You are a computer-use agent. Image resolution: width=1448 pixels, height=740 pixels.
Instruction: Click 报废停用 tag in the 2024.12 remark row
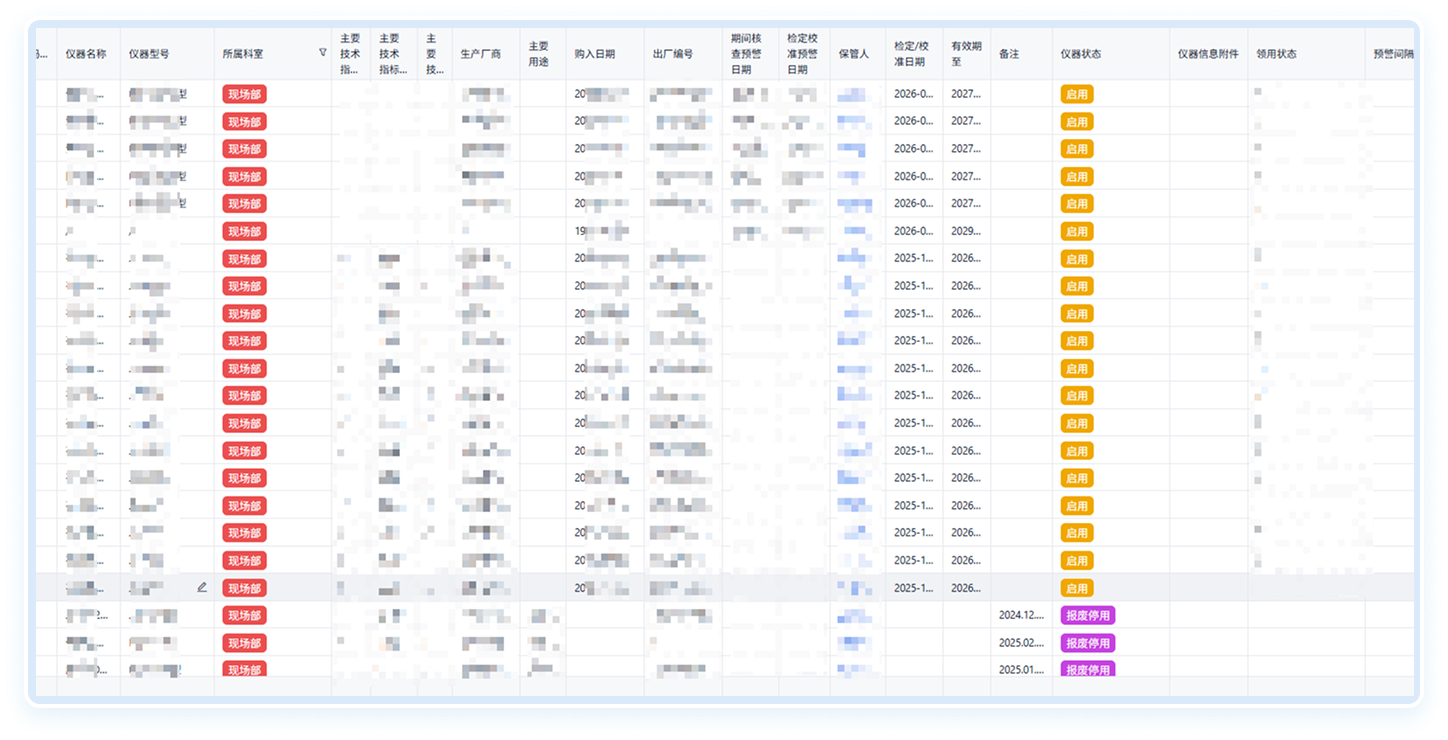click(1087, 616)
